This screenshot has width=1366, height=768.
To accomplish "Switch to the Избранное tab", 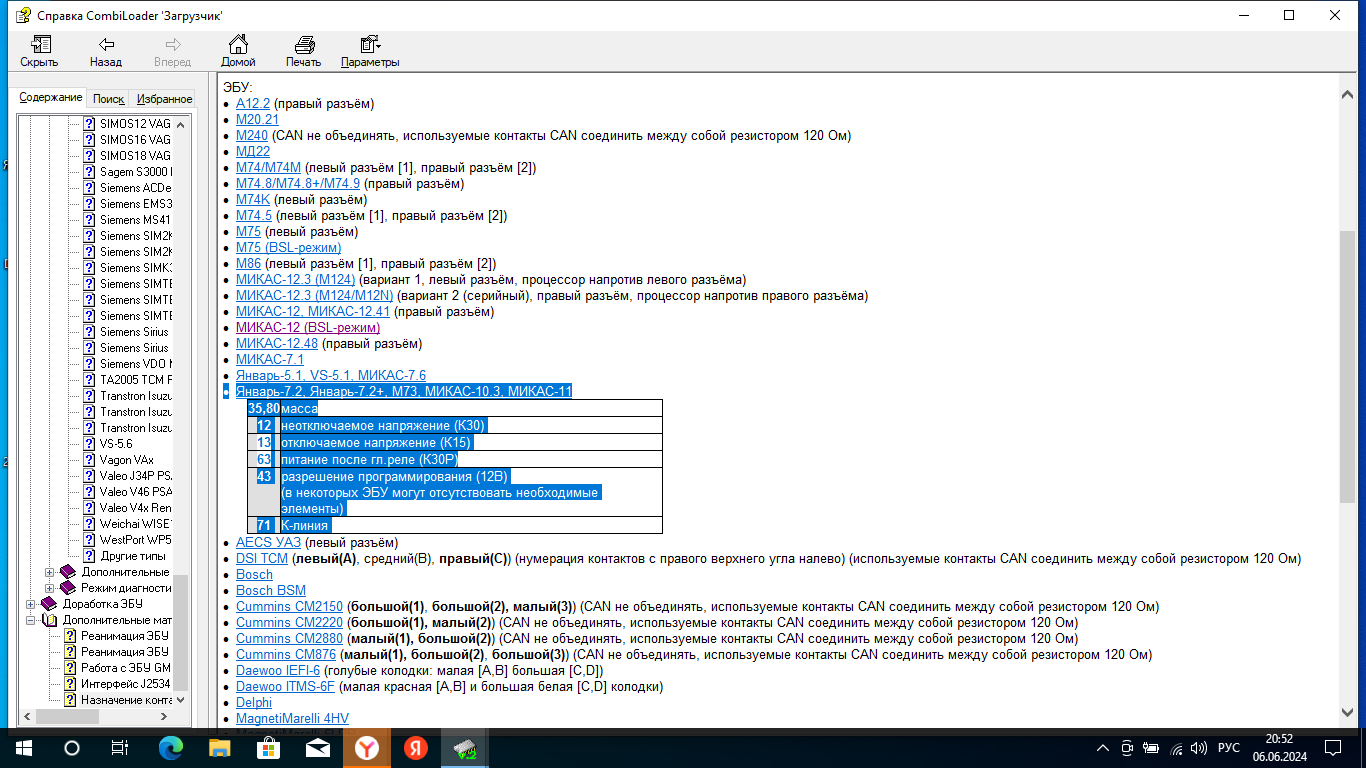I will click(164, 99).
